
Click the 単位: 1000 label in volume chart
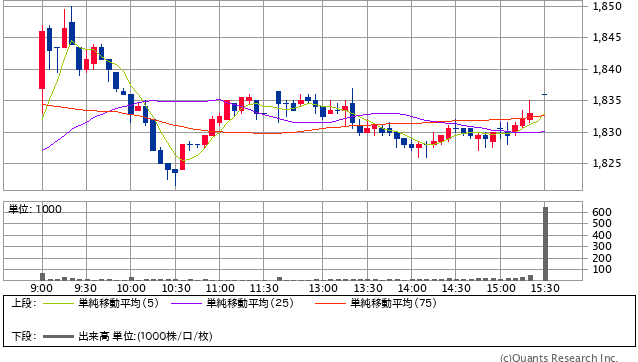point(35,209)
